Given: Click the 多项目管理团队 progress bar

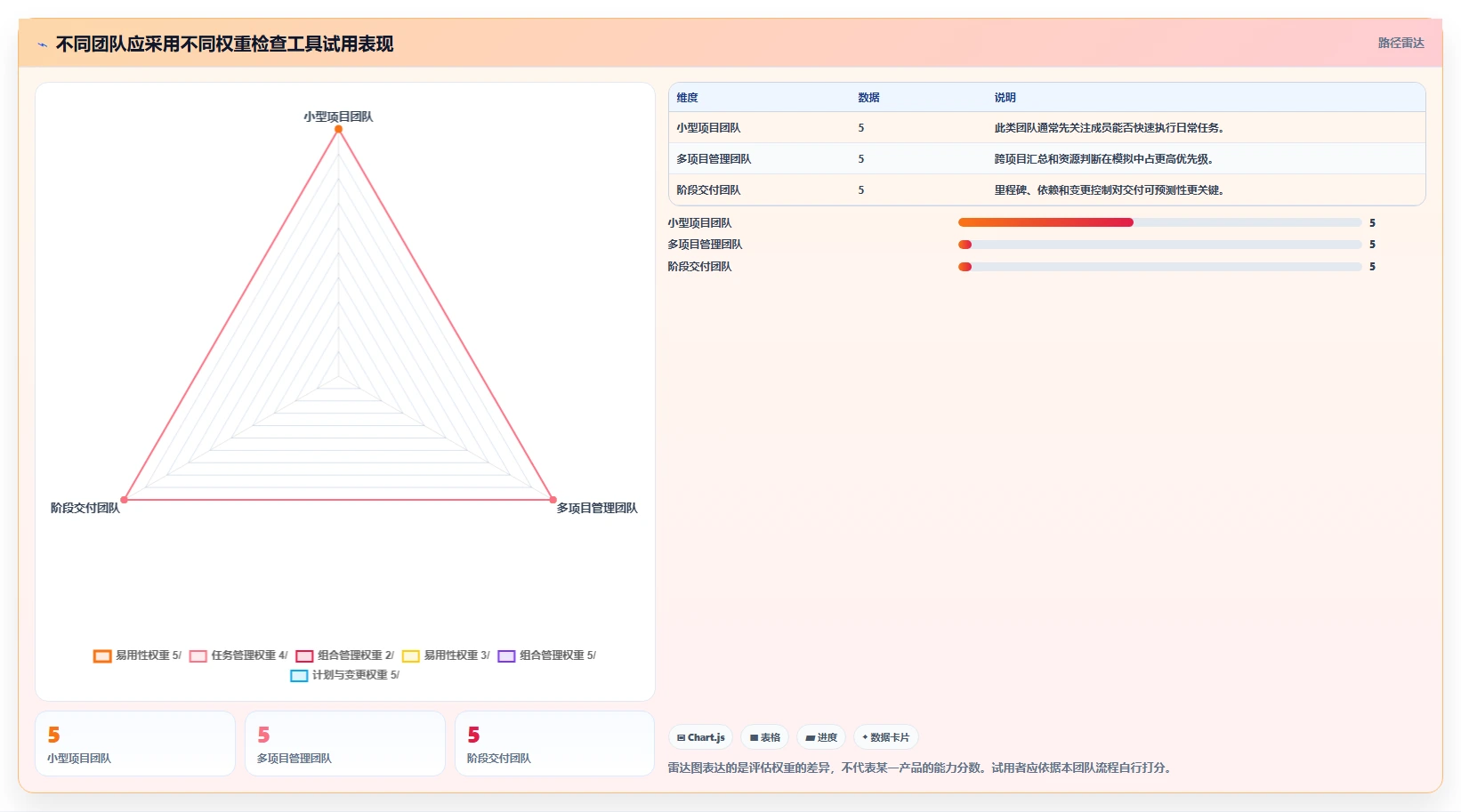Looking at the screenshot, I should [x=1159, y=245].
